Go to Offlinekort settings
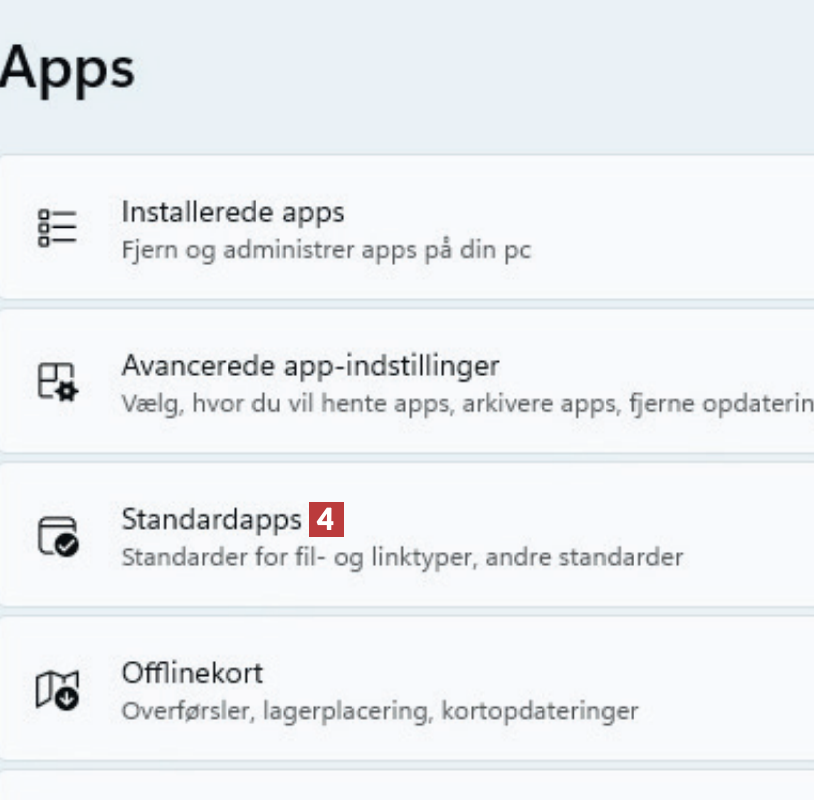The width and height of the screenshot is (814, 800). click(192, 673)
